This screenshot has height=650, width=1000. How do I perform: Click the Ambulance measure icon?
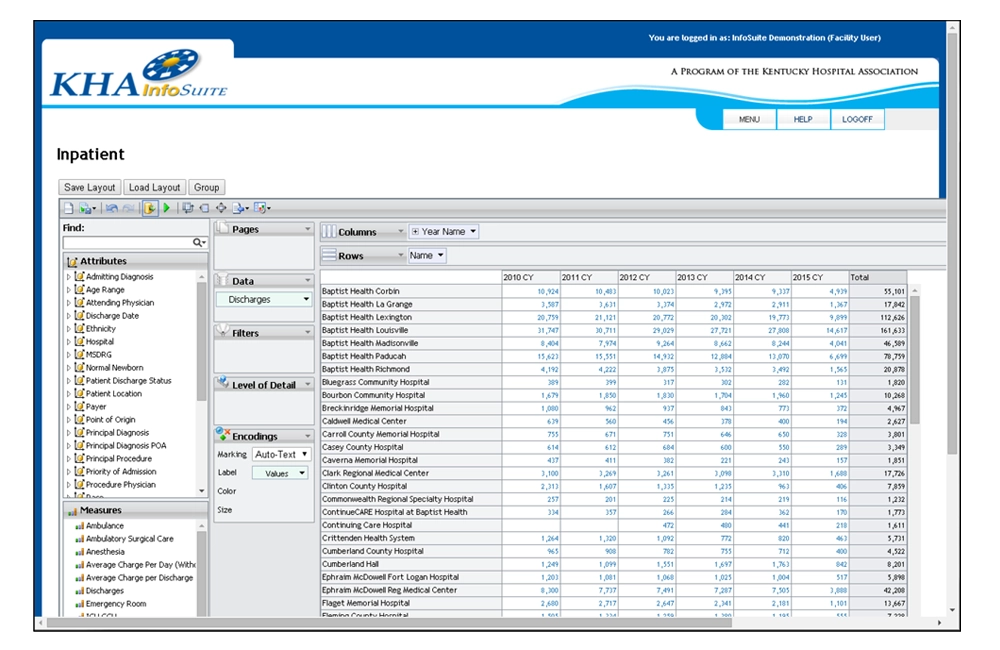(x=78, y=526)
